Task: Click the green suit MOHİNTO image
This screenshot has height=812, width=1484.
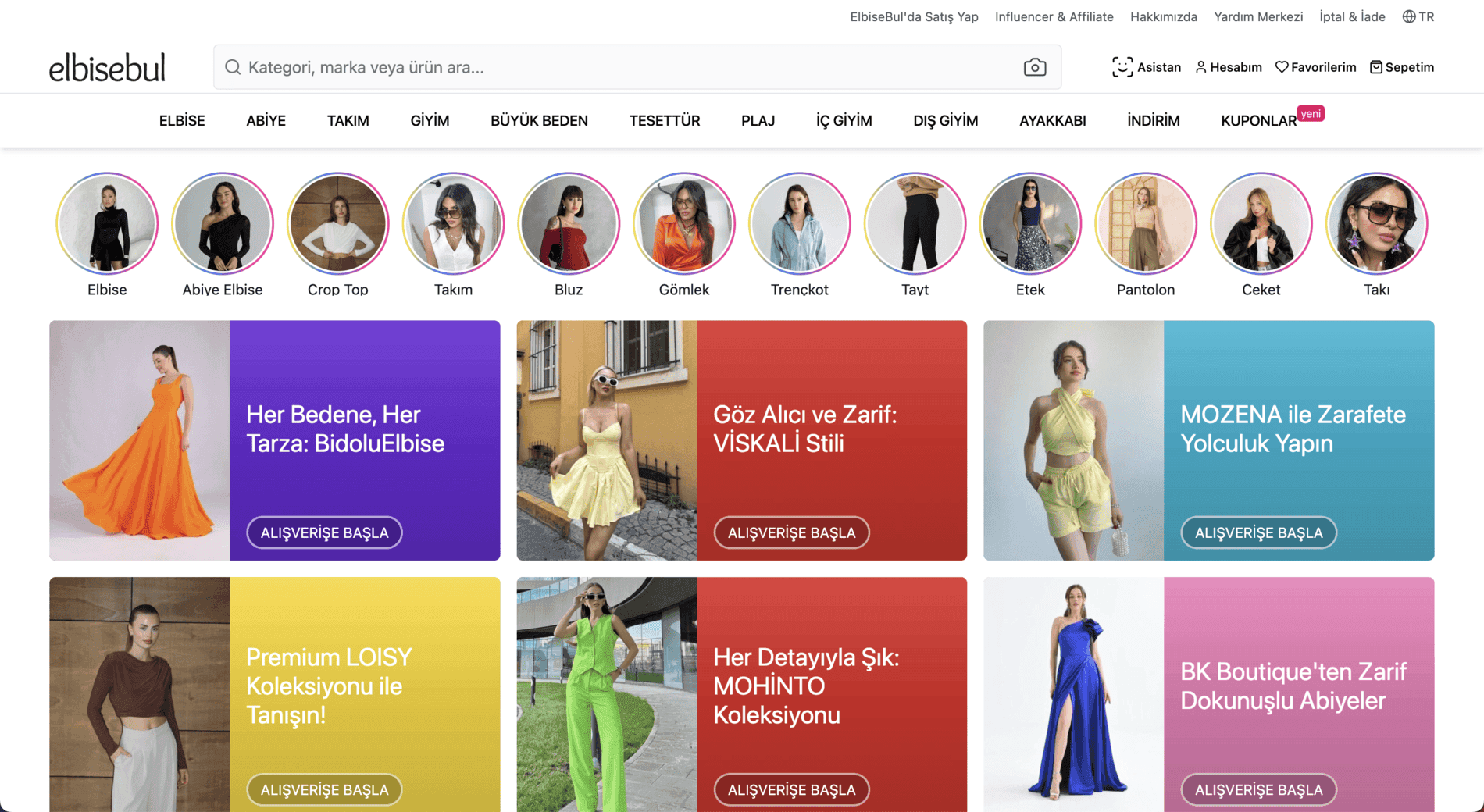Action: pyautogui.click(x=607, y=695)
